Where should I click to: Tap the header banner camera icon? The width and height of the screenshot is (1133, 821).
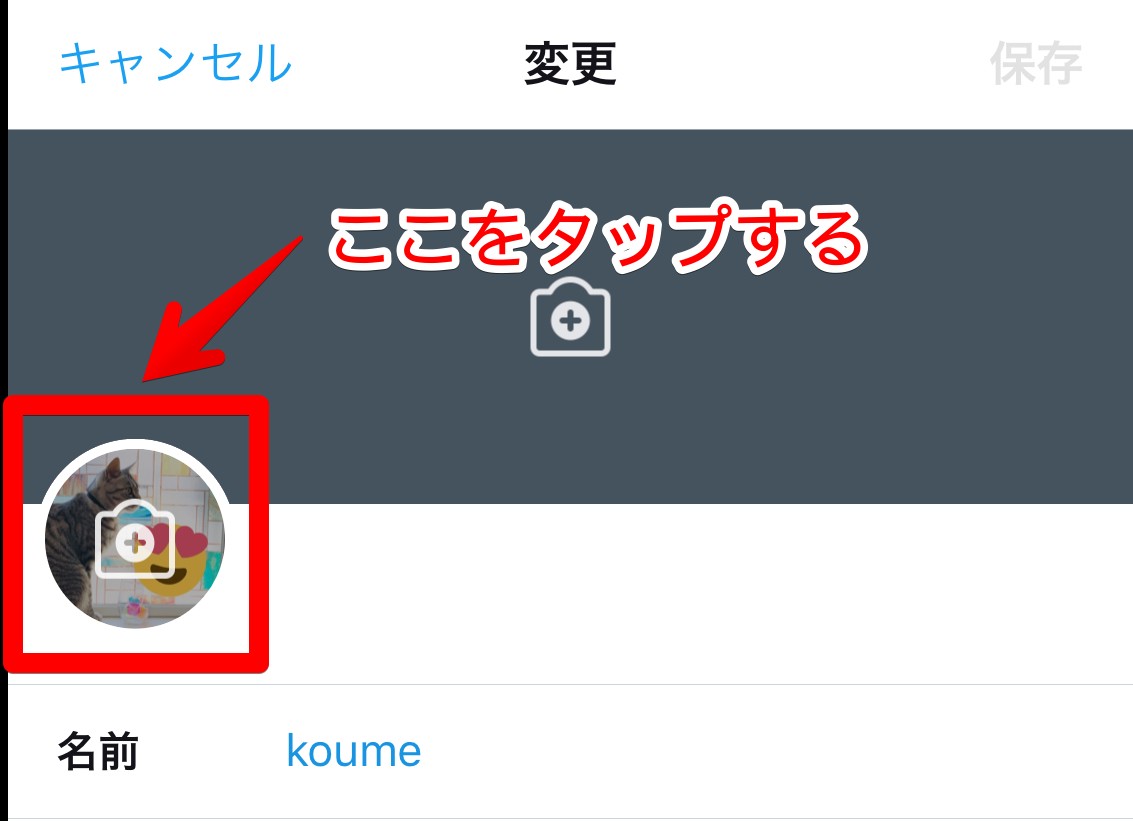coord(570,317)
